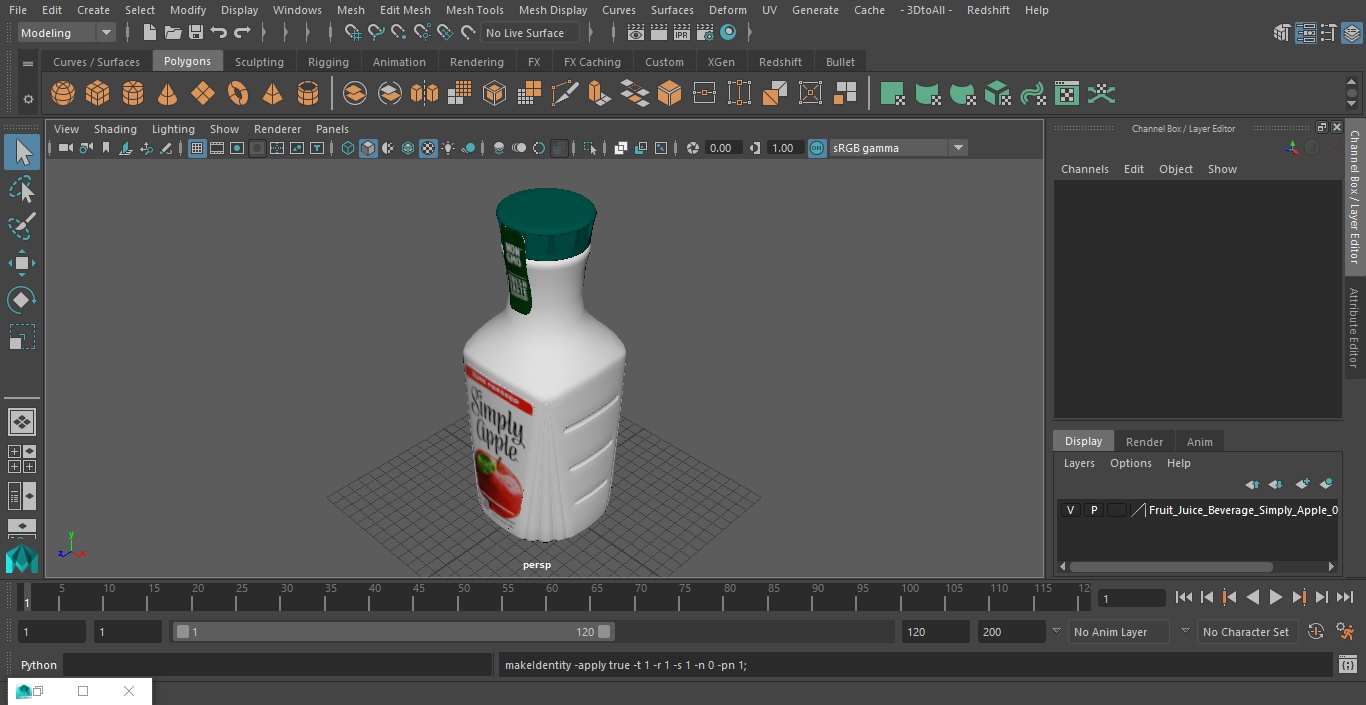This screenshot has width=1366, height=705.
Task: Open the Script Editor icon
Action: tap(1348, 665)
